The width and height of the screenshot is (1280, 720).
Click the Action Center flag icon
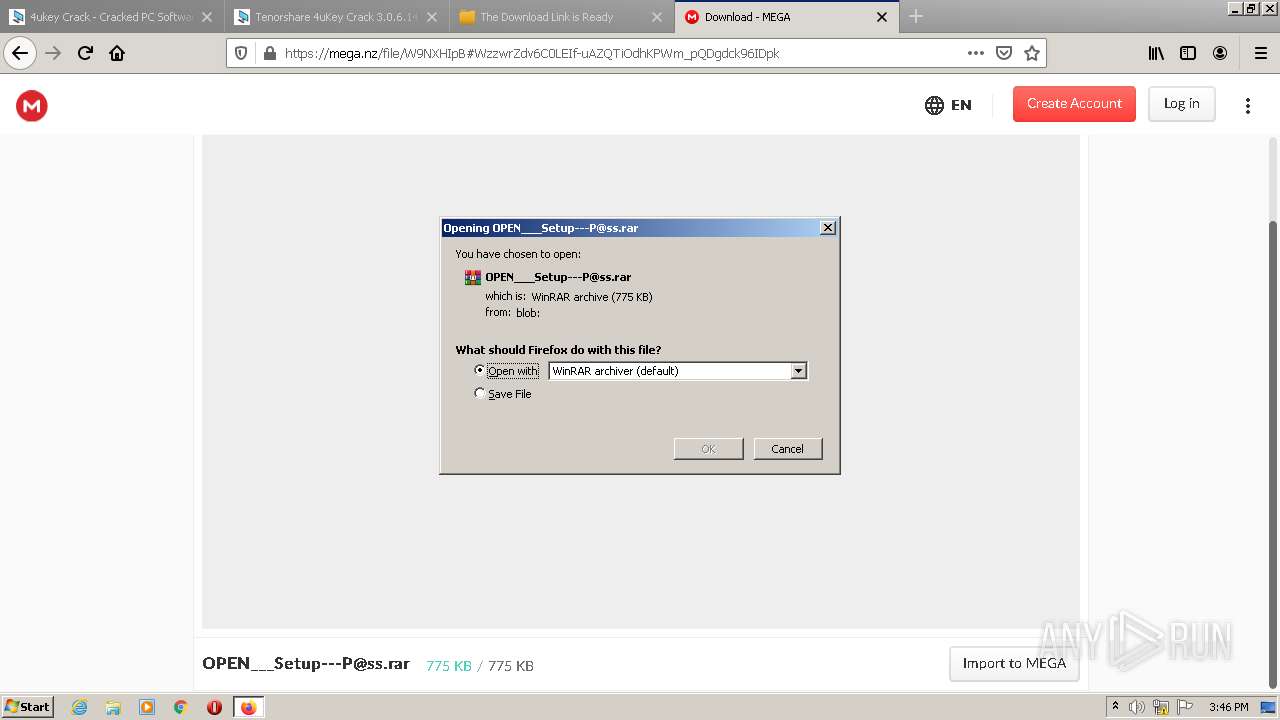(x=1184, y=707)
